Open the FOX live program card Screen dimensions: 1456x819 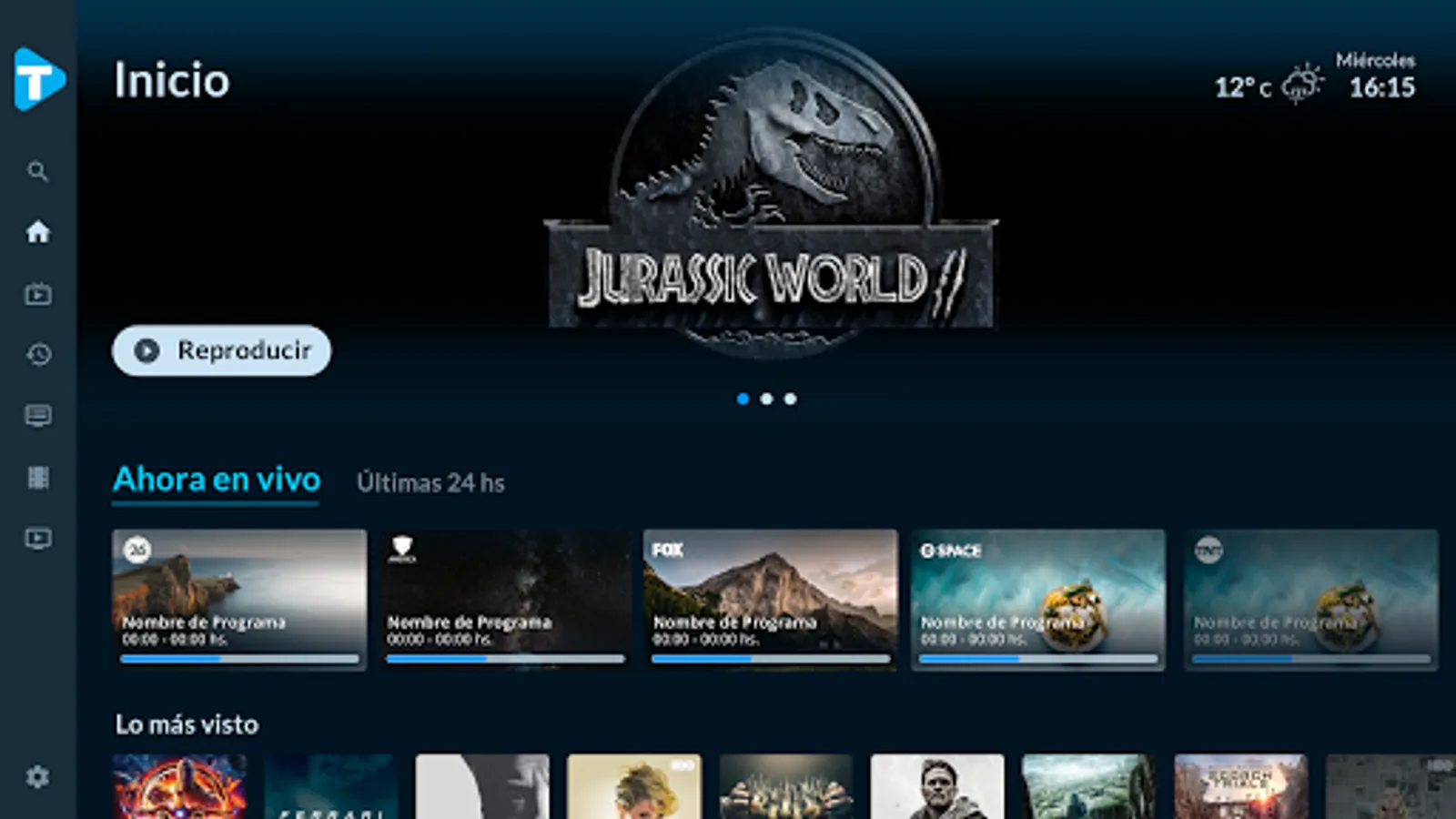[771, 601]
